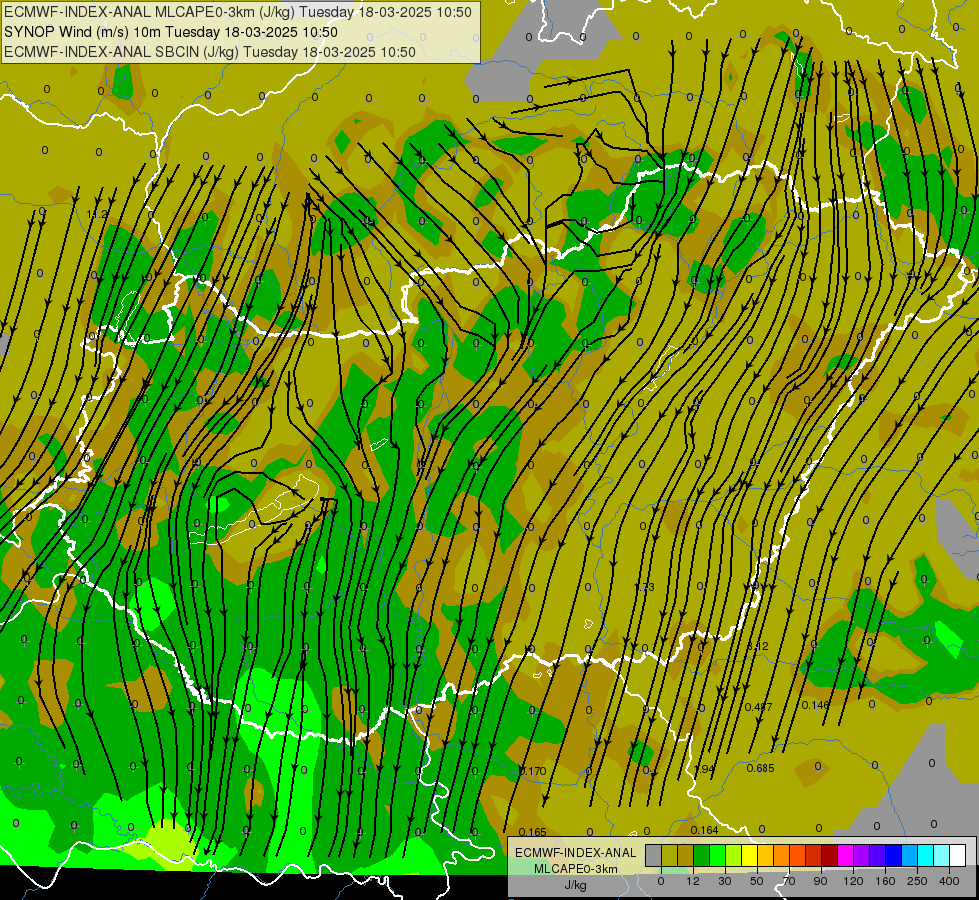Click the 0.165 value near the legend
This screenshot has width=979, height=900.
533,832
